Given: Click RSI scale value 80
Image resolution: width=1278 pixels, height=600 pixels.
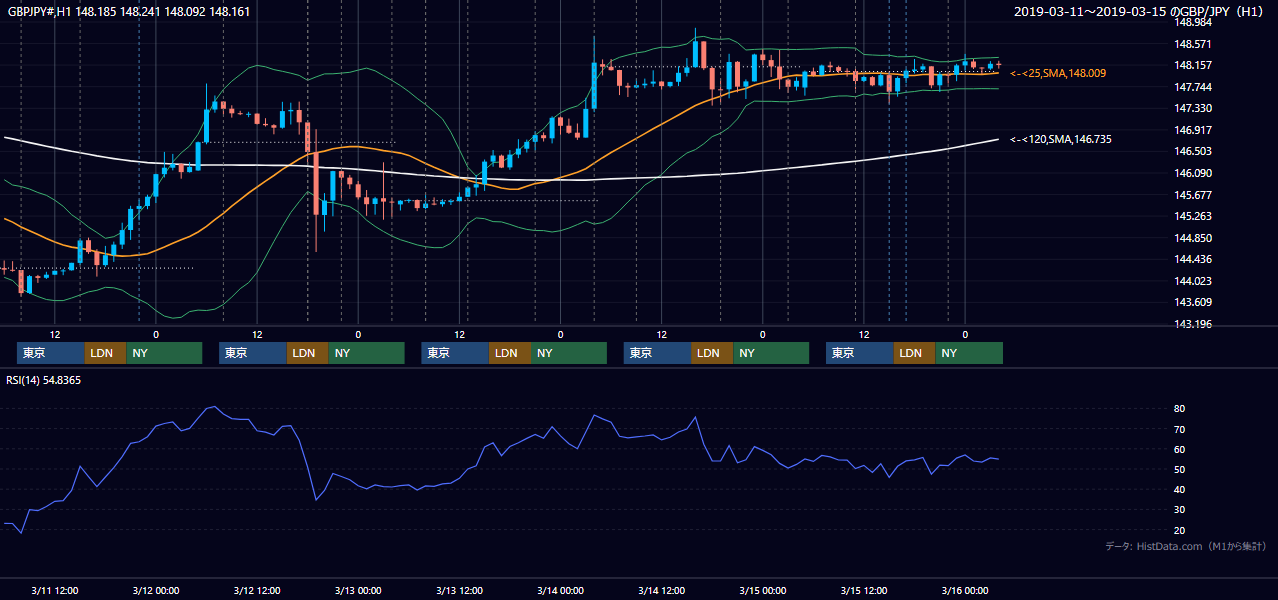Looking at the screenshot, I should tap(1180, 409).
